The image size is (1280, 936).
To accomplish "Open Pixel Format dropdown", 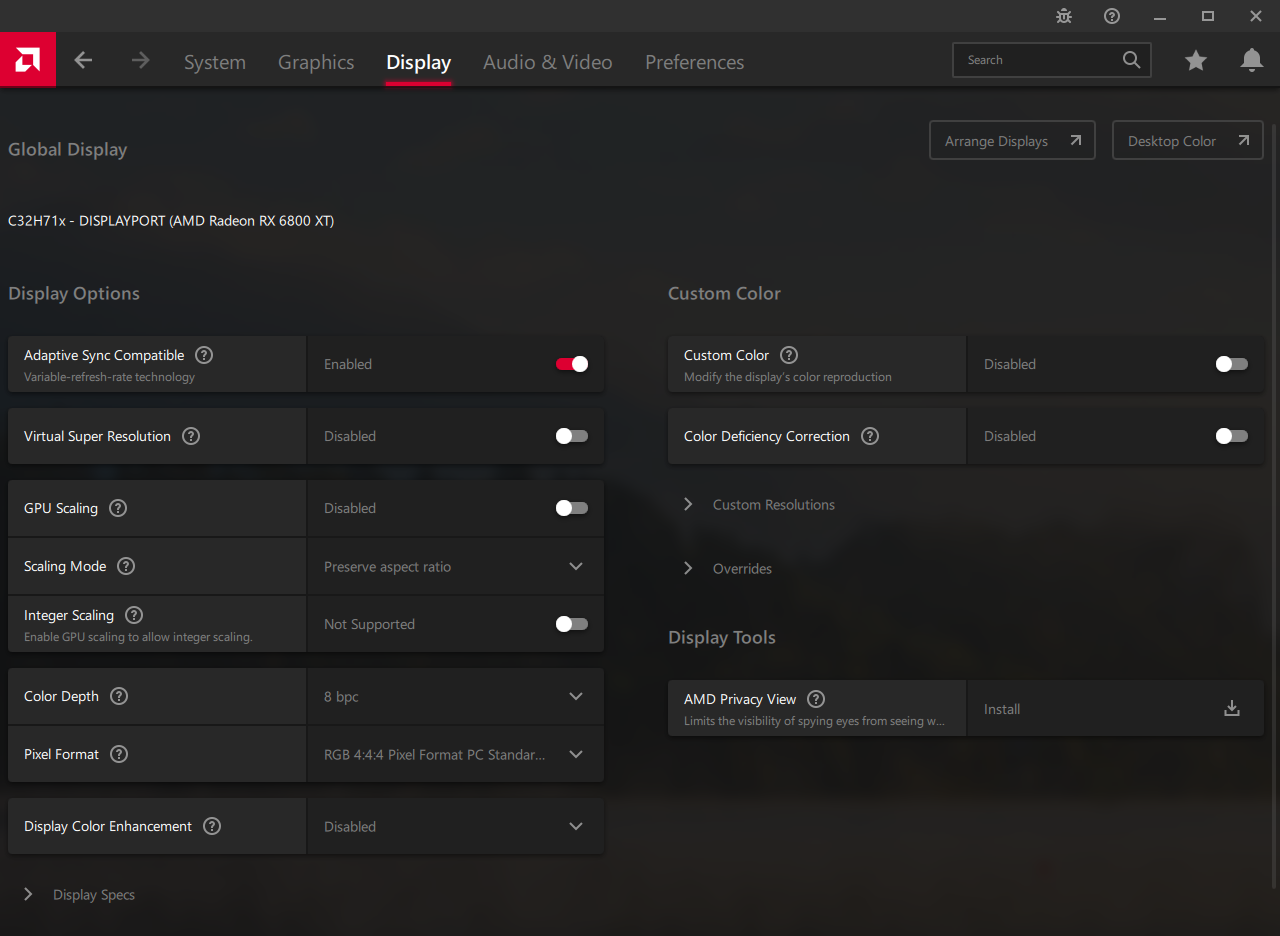I will coord(455,754).
